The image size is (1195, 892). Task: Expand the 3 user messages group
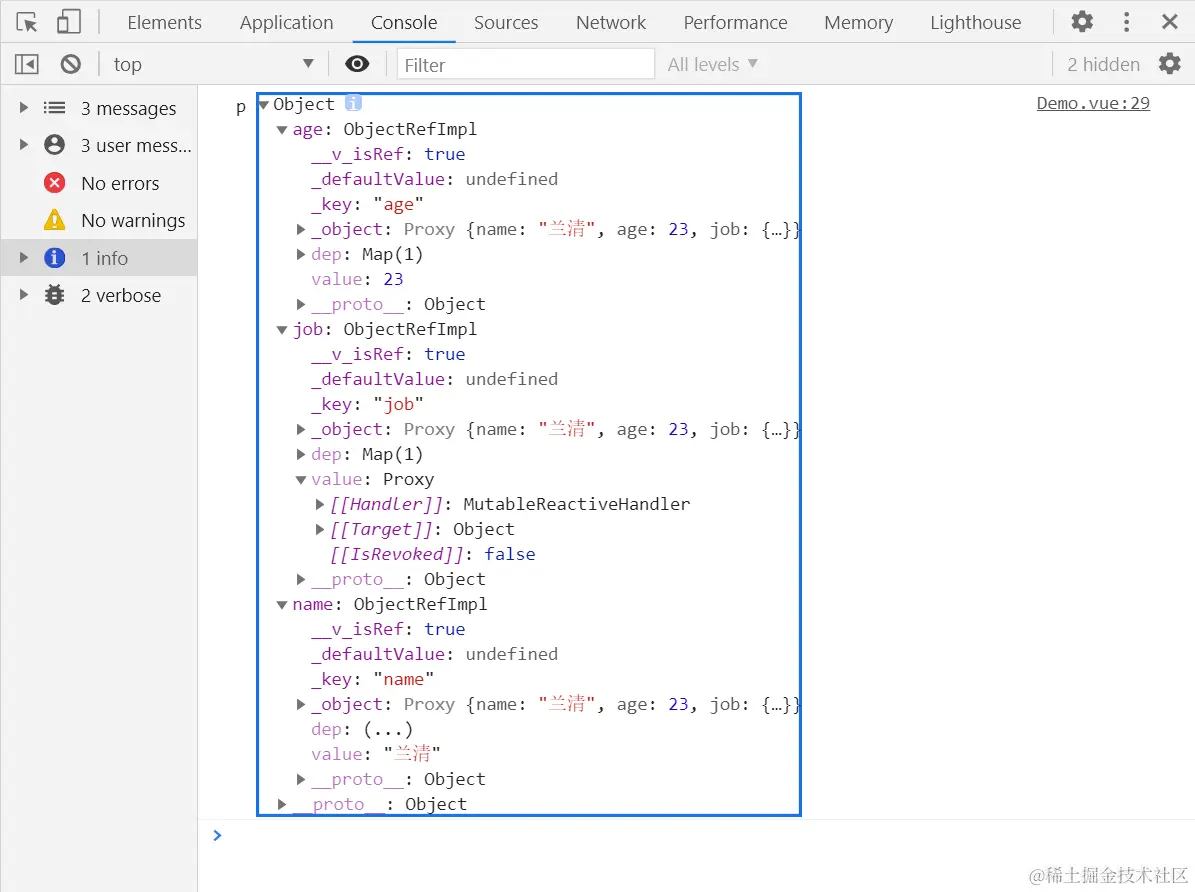(x=24, y=145)
